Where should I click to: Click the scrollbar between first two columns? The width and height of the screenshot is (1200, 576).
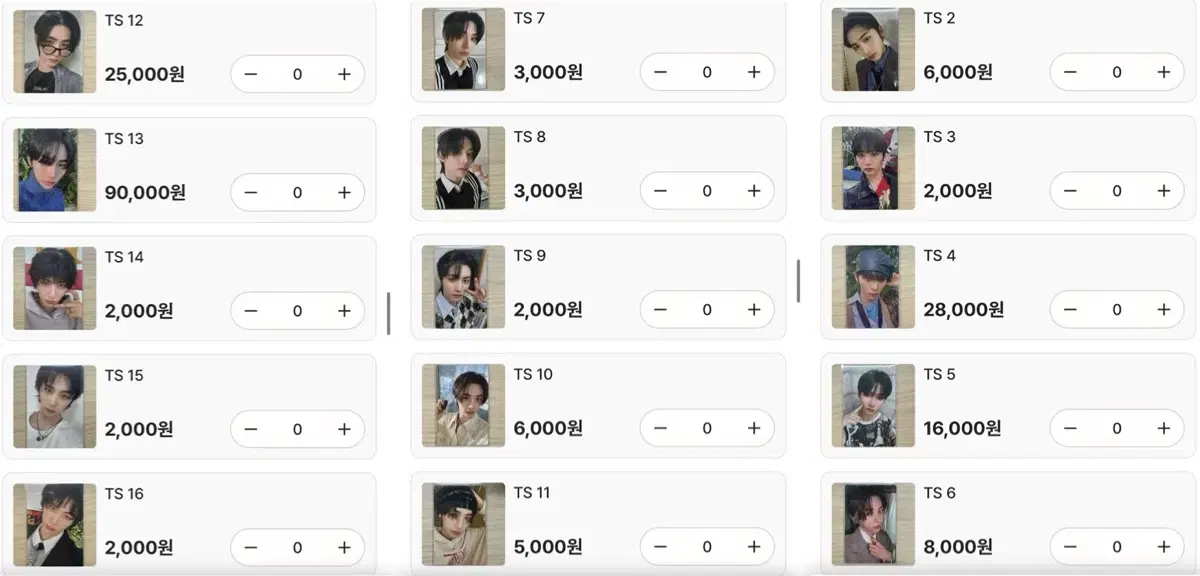tap(388, 314)
